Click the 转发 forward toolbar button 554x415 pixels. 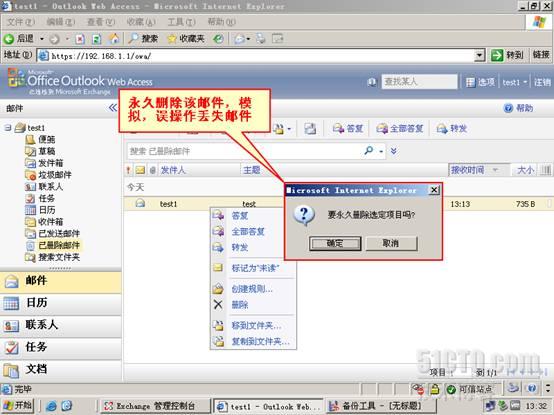[452, 129]
